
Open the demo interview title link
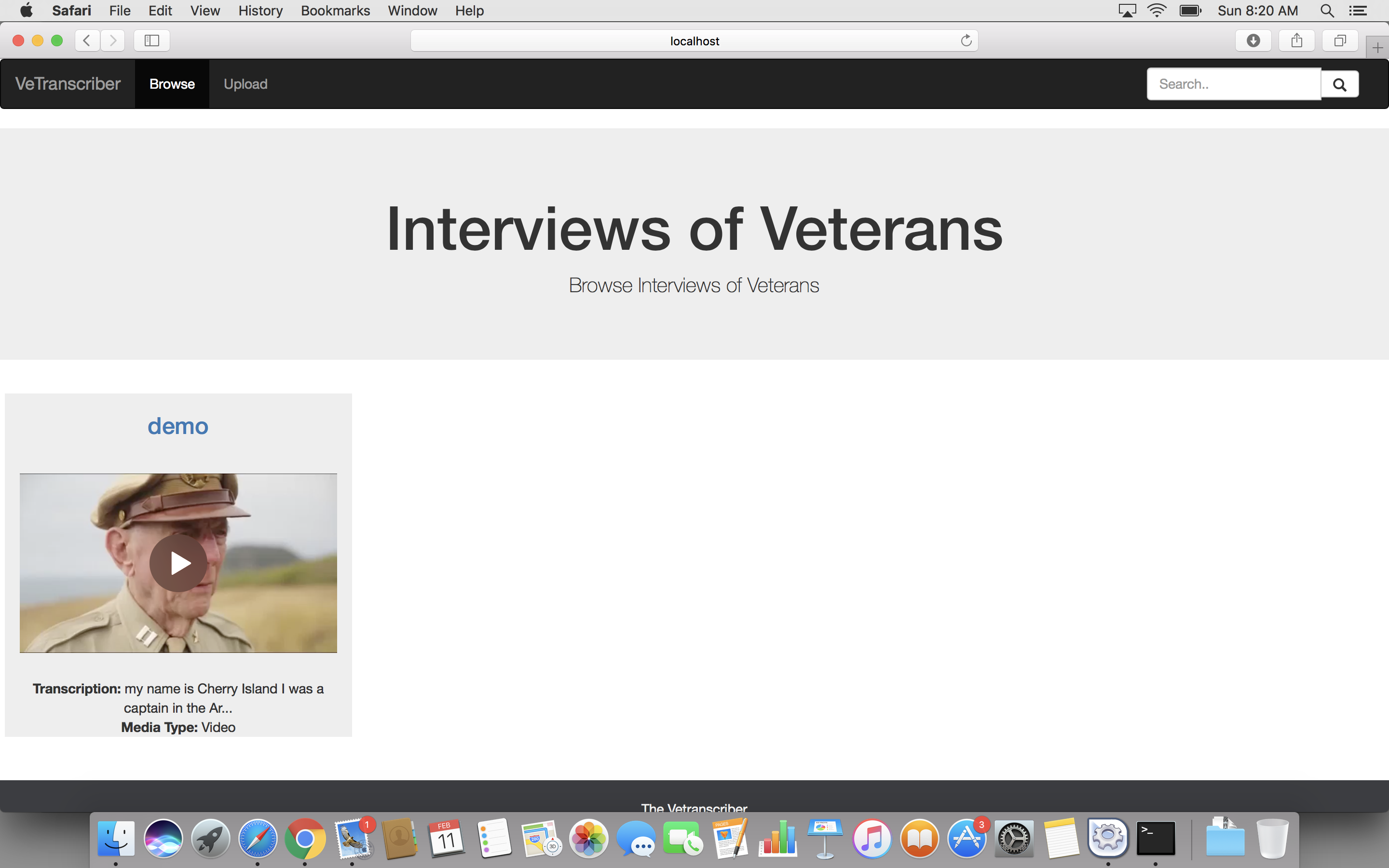click(178, 426)
